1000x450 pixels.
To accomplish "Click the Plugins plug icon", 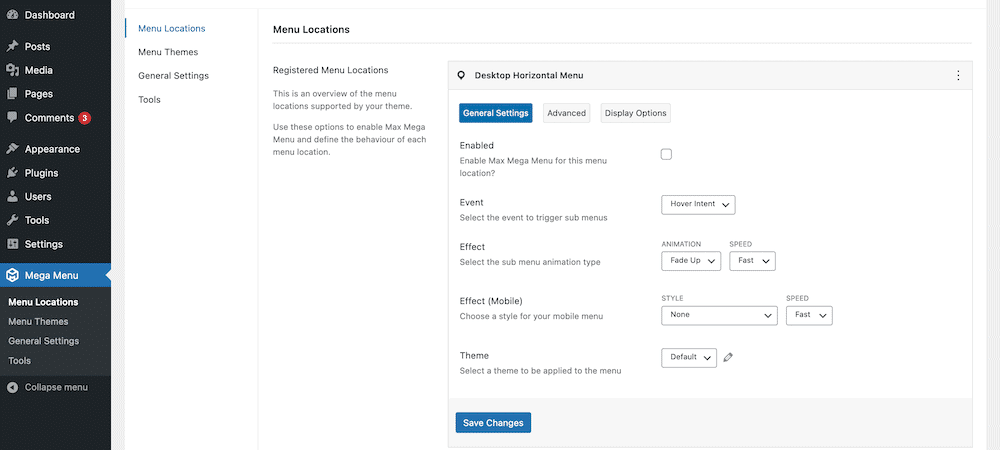I will [x=12, y=173].
